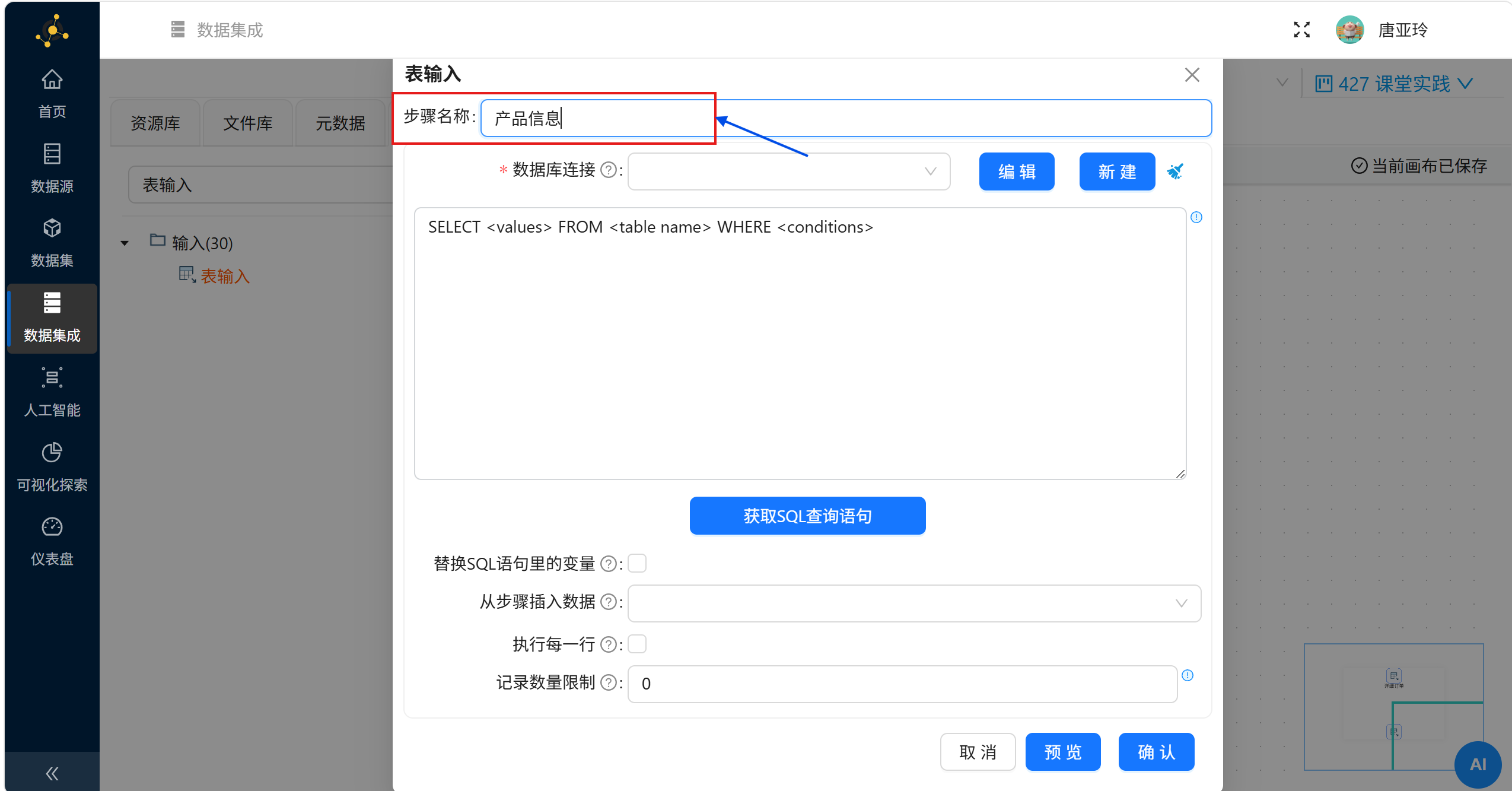Open the 首页 home icon in sidebar
The image size is (1512, 791).
coord(52,80)
